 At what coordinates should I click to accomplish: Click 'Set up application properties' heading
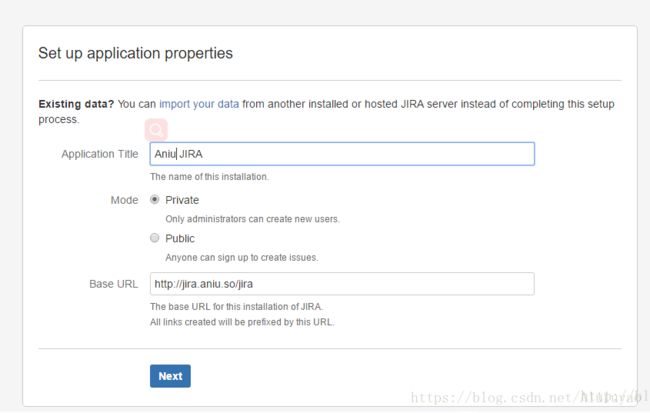(136, 53)
